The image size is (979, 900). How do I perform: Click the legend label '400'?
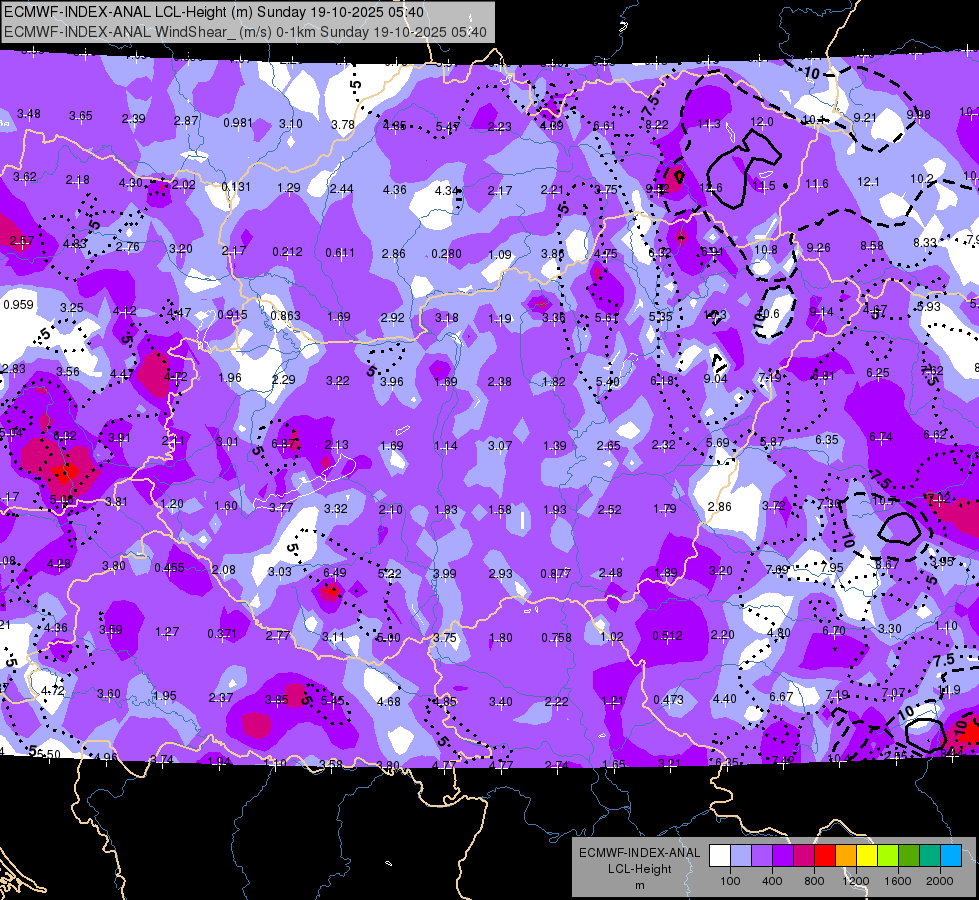tap(772, 881)
